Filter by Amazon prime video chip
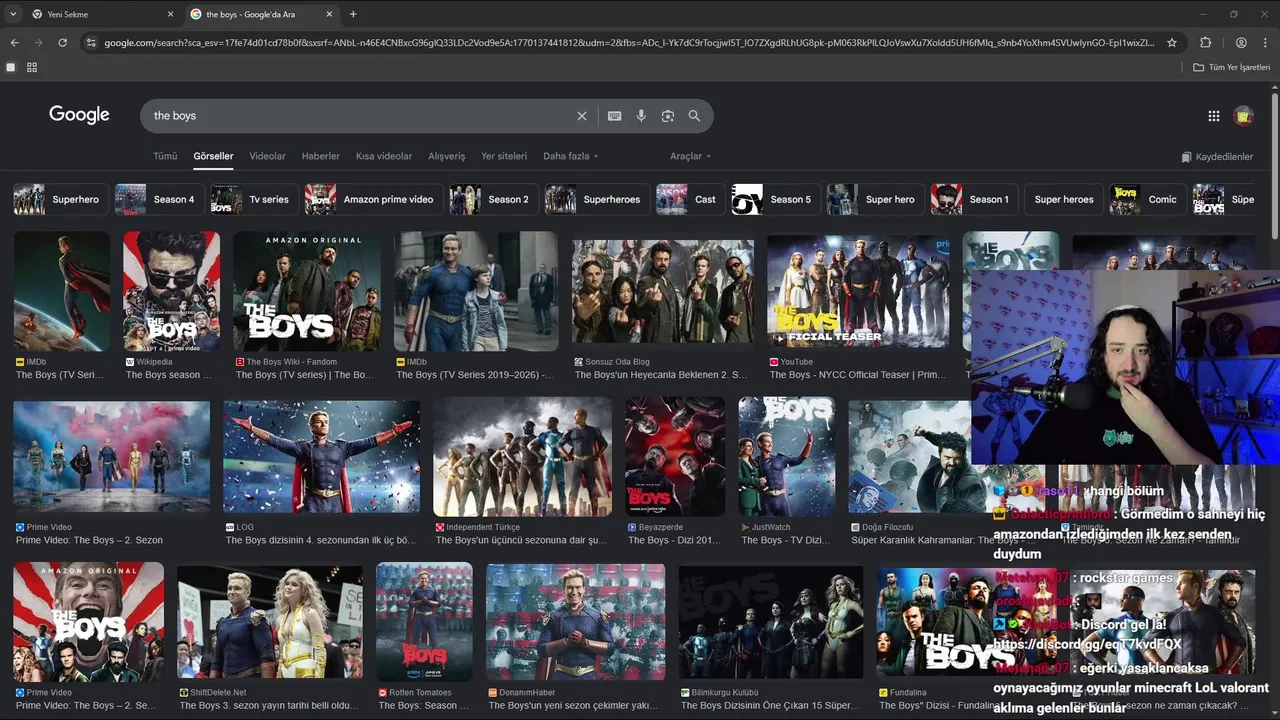The image size is (1280, 720). point(373,199)
